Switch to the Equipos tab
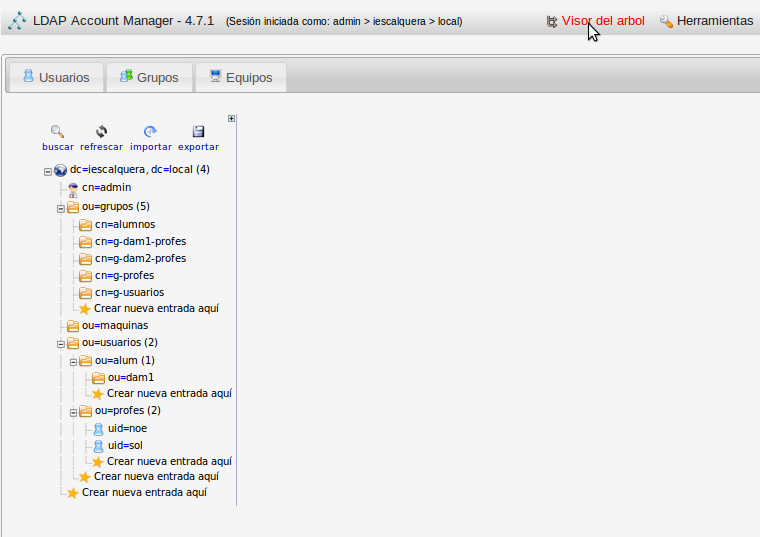 pos(241,77)
